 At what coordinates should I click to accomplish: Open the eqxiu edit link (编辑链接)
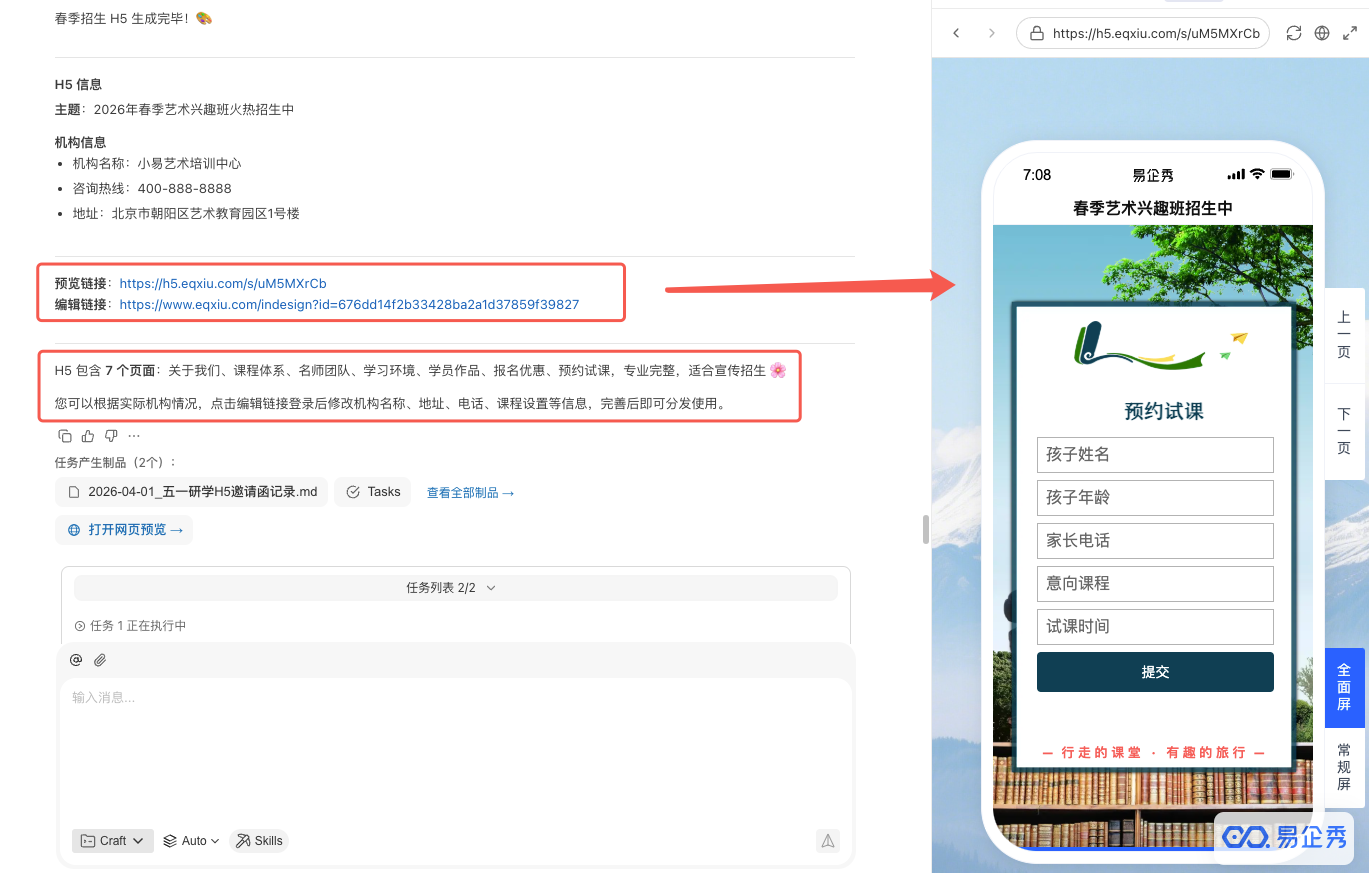[x=349, y=304]
